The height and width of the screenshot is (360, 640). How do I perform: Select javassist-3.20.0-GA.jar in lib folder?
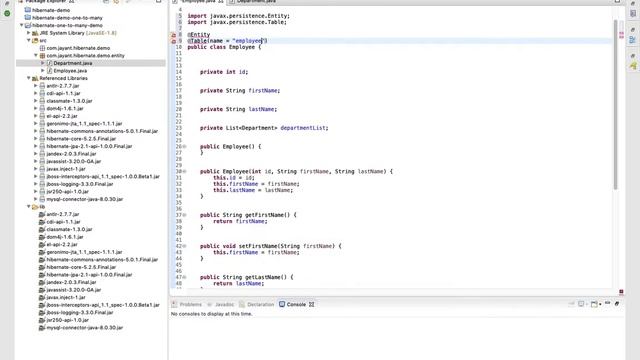[x=74, y=290]
